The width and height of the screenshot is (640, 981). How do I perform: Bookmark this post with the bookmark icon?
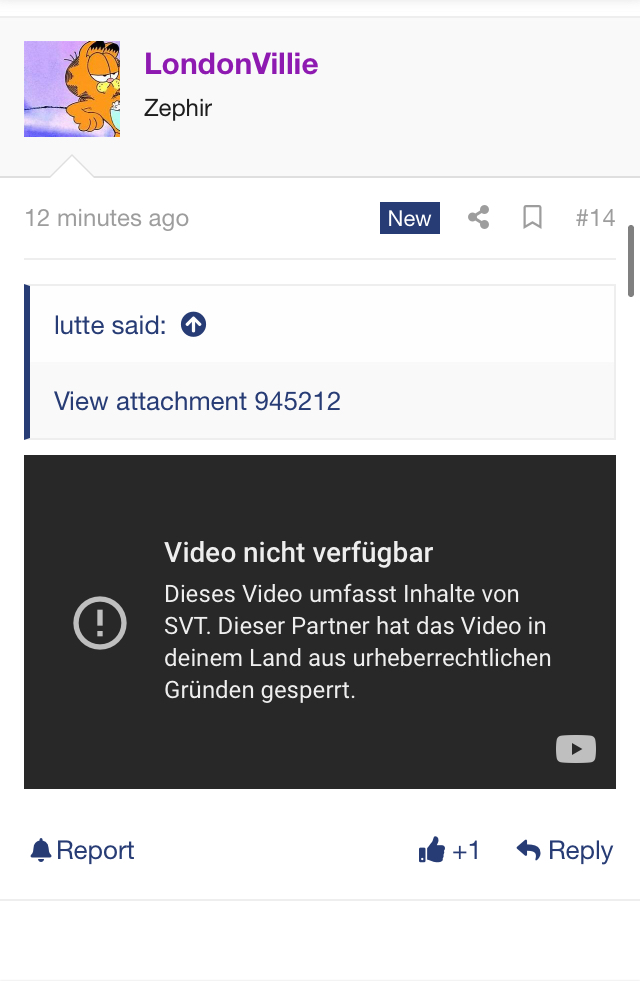pyautogui.click(x=532, y=218)
